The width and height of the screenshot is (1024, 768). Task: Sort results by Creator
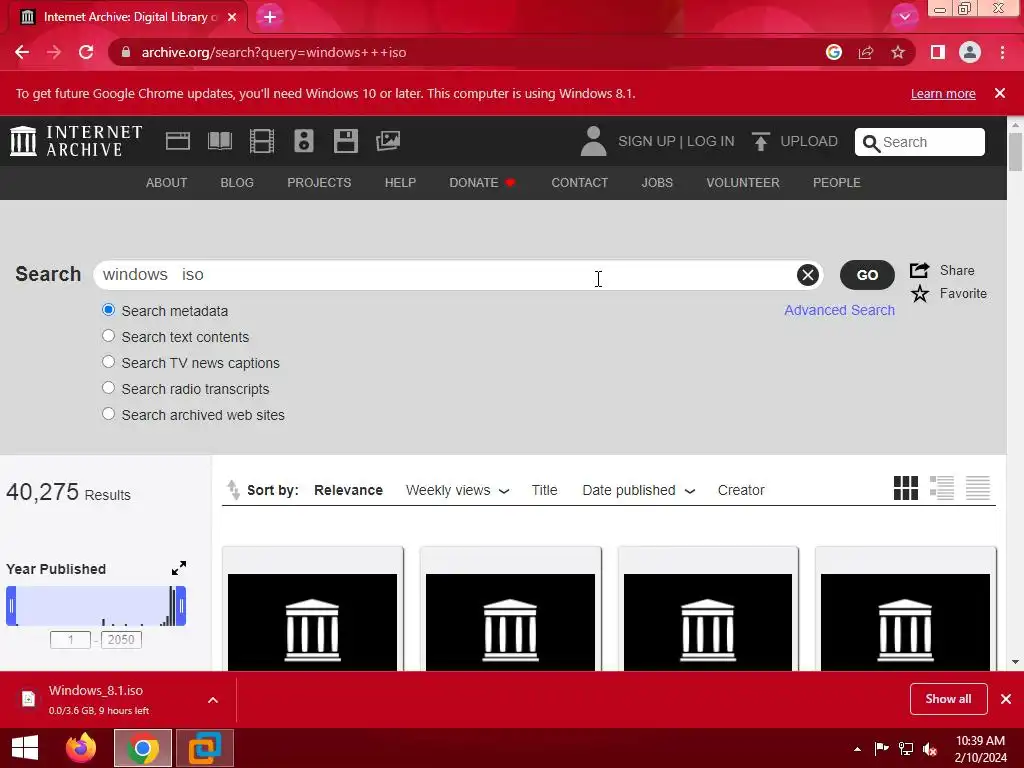point(741,490)
